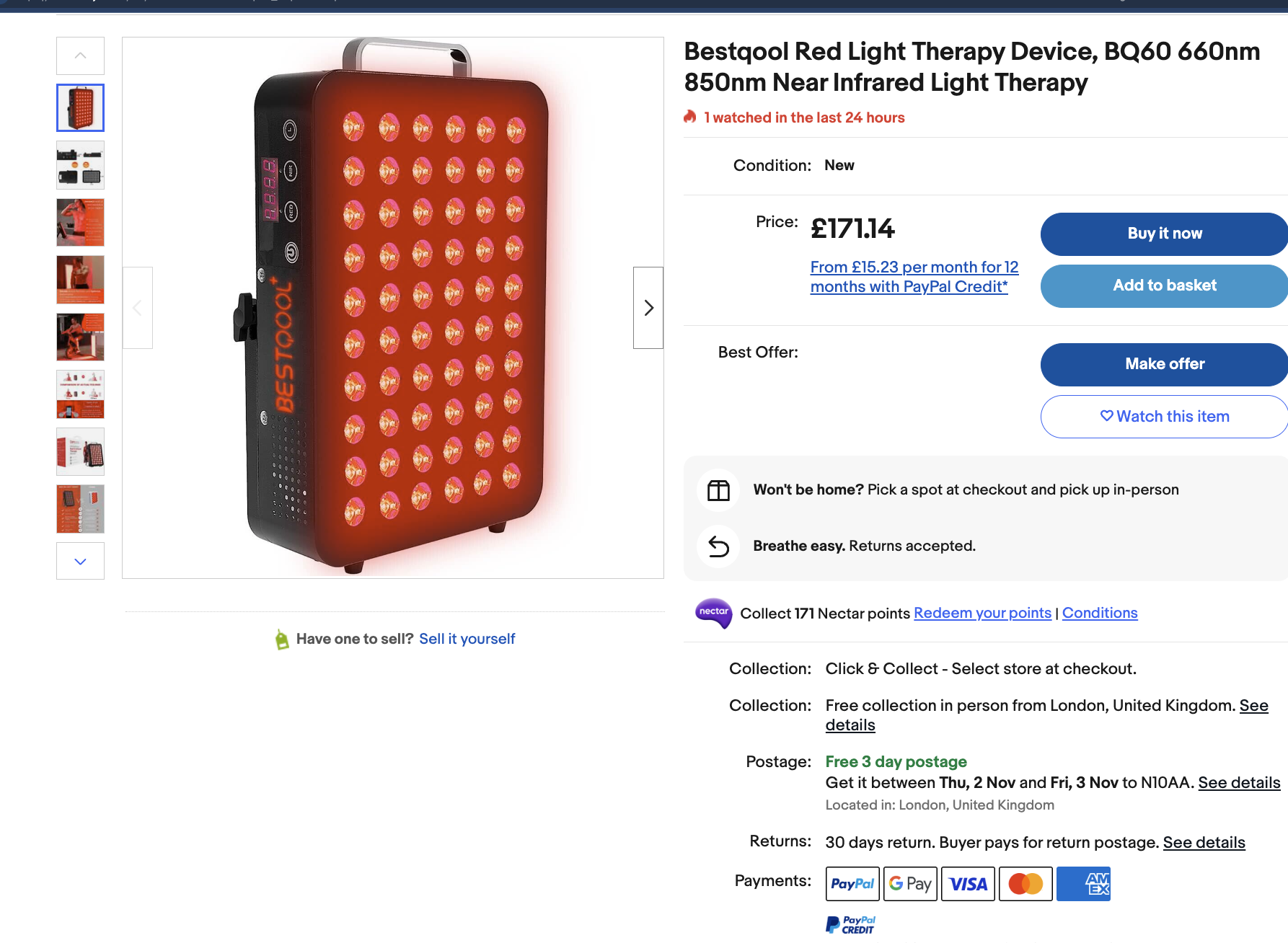Click Make offer button

coord(1164,364)
